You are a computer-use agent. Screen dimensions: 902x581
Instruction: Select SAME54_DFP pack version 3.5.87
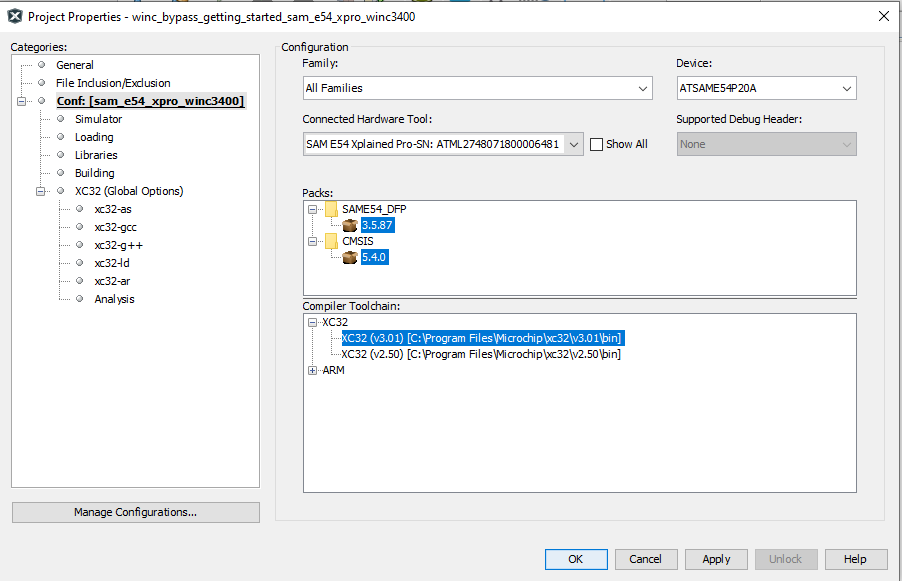pos(377,225)
